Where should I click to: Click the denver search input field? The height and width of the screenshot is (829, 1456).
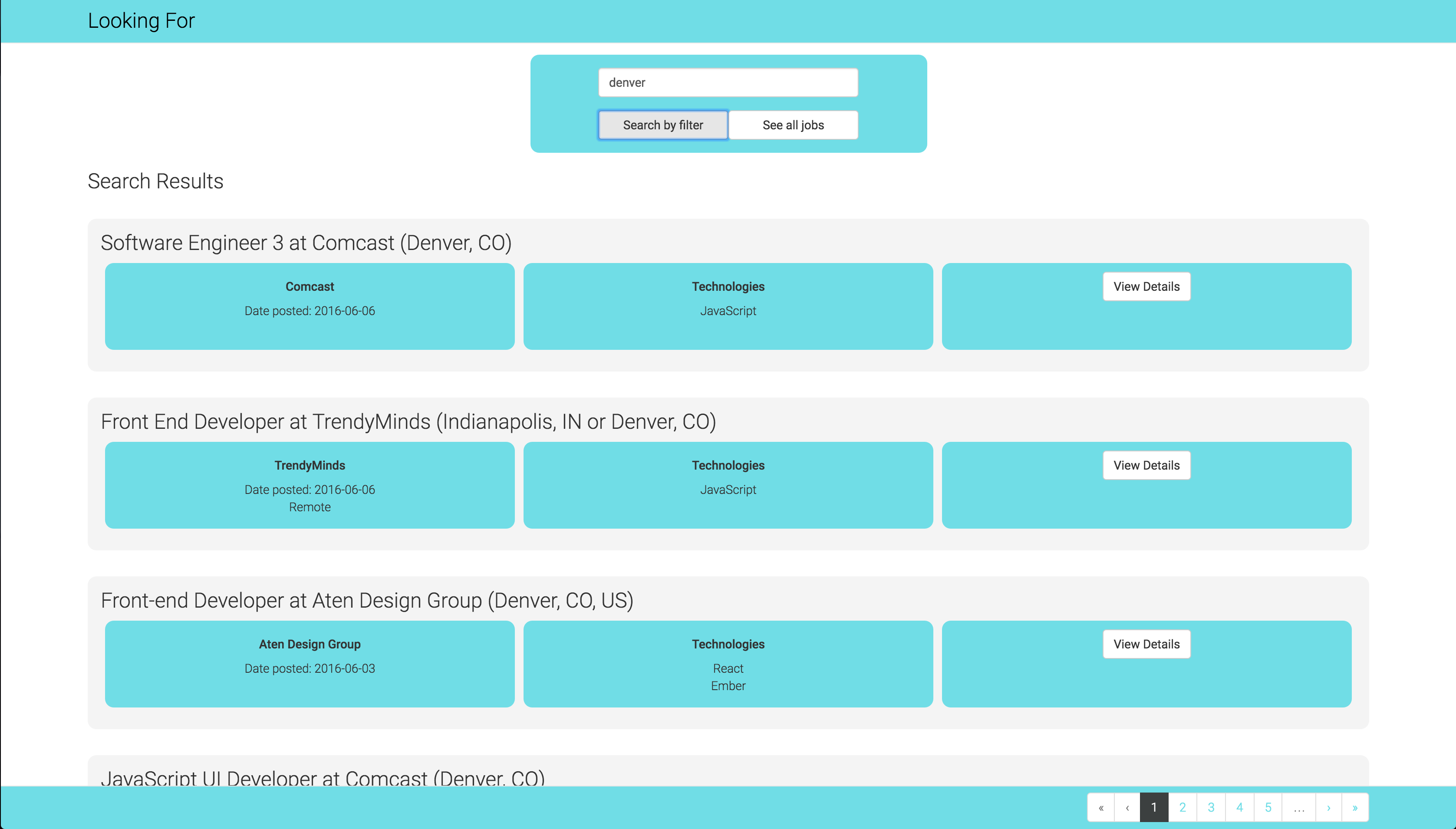tap(727, 82)
